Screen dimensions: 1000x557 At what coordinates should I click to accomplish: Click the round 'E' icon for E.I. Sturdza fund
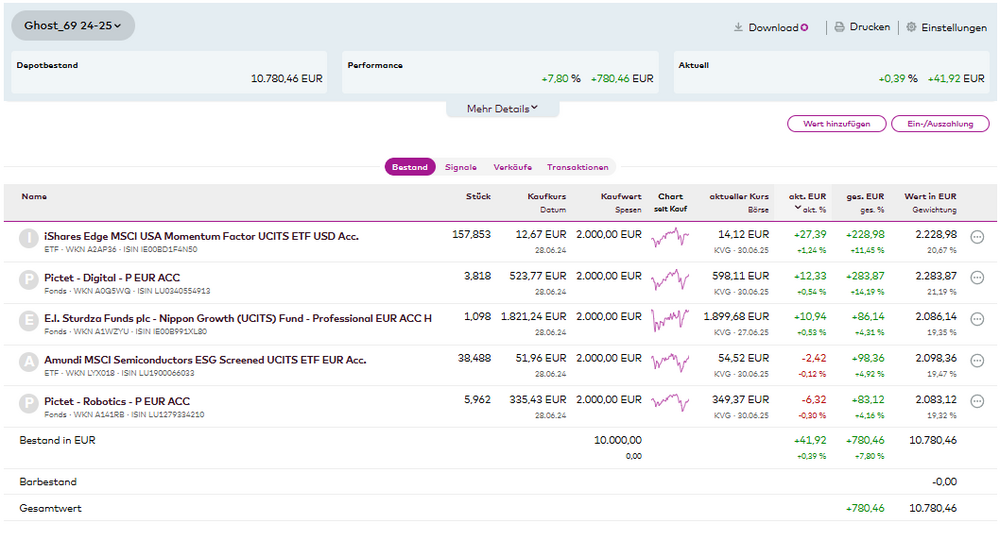coord(29,320)
